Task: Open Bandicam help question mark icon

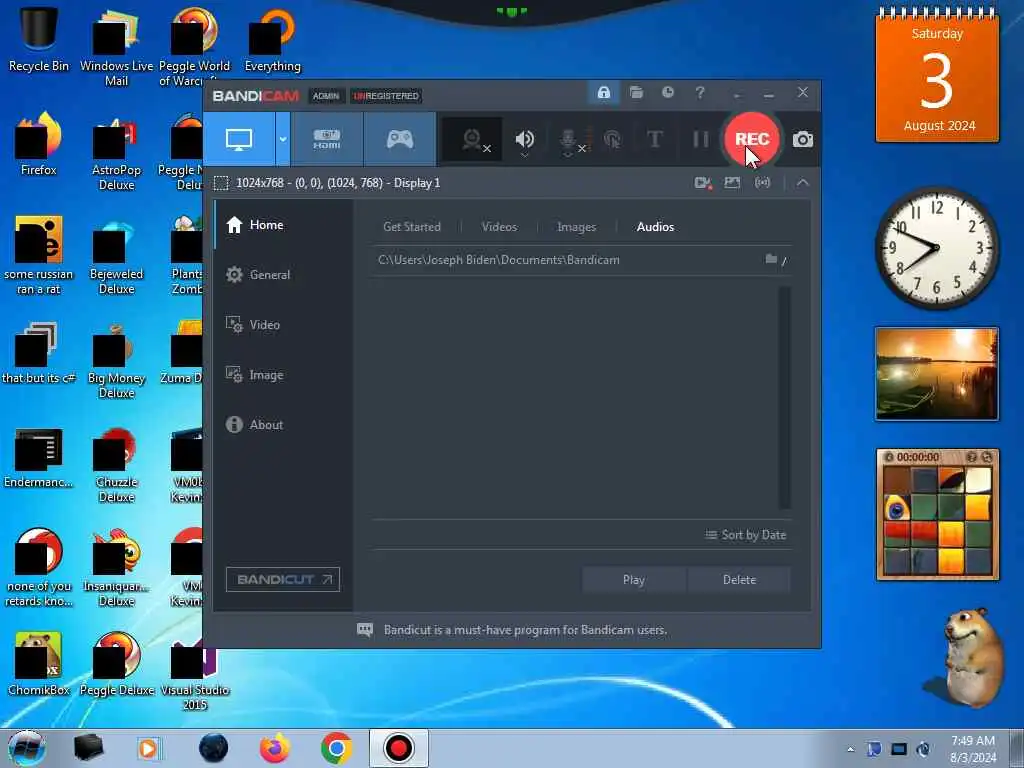Action: click(x=700, y=93)
